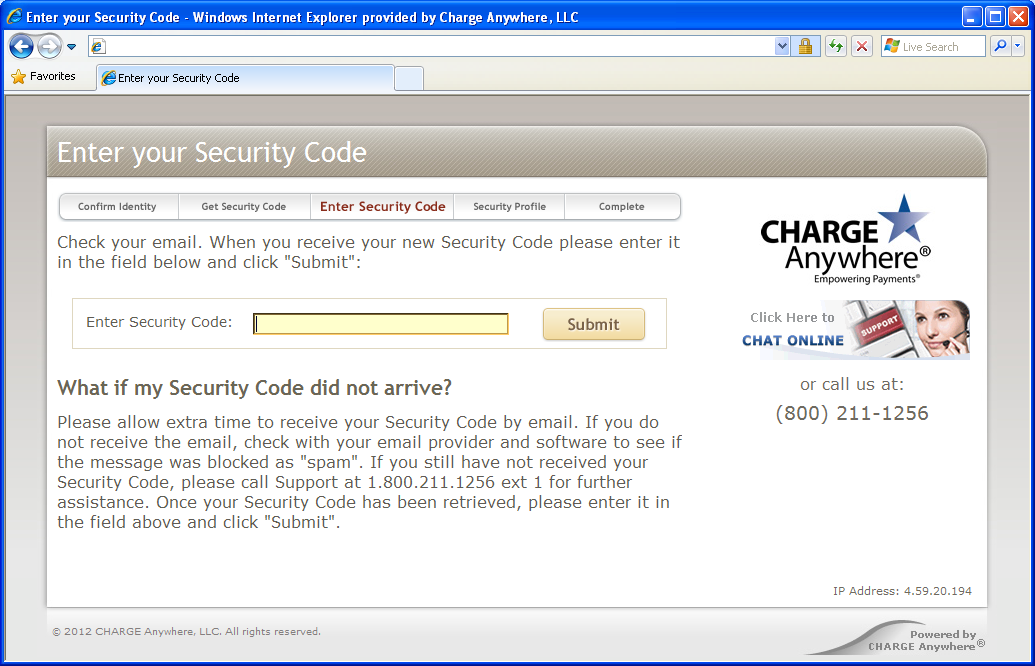Image resolution: width=1035 pixels, height=666 pixels.
Task: Open the Favorites star menu
Action: (44, 77)
